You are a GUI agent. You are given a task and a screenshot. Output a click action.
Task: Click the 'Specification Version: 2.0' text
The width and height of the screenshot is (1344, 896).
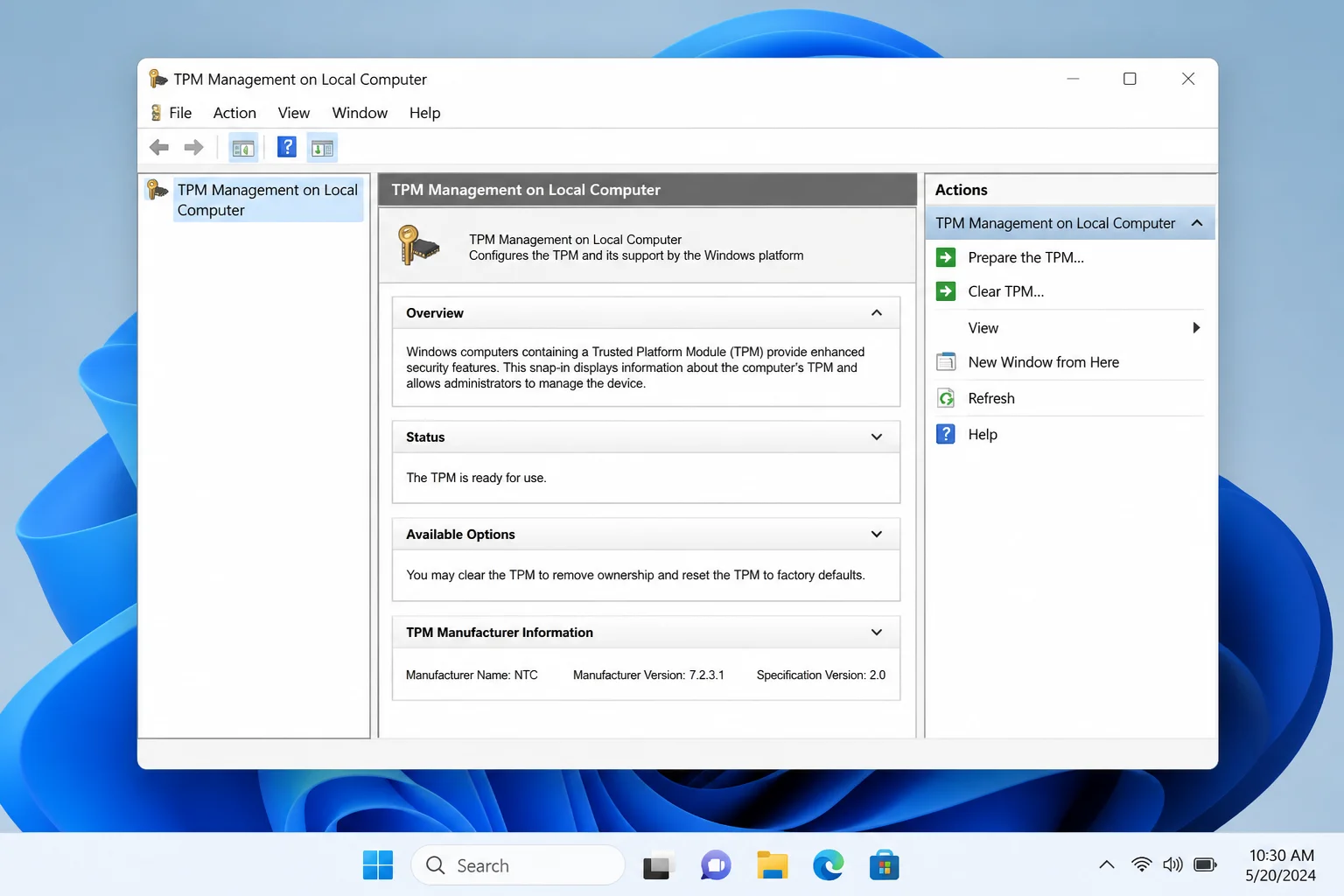(821, 675)
